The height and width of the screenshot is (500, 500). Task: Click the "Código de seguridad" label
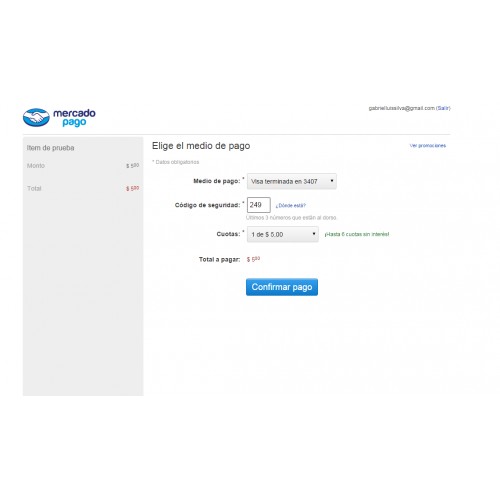point(207,205)
